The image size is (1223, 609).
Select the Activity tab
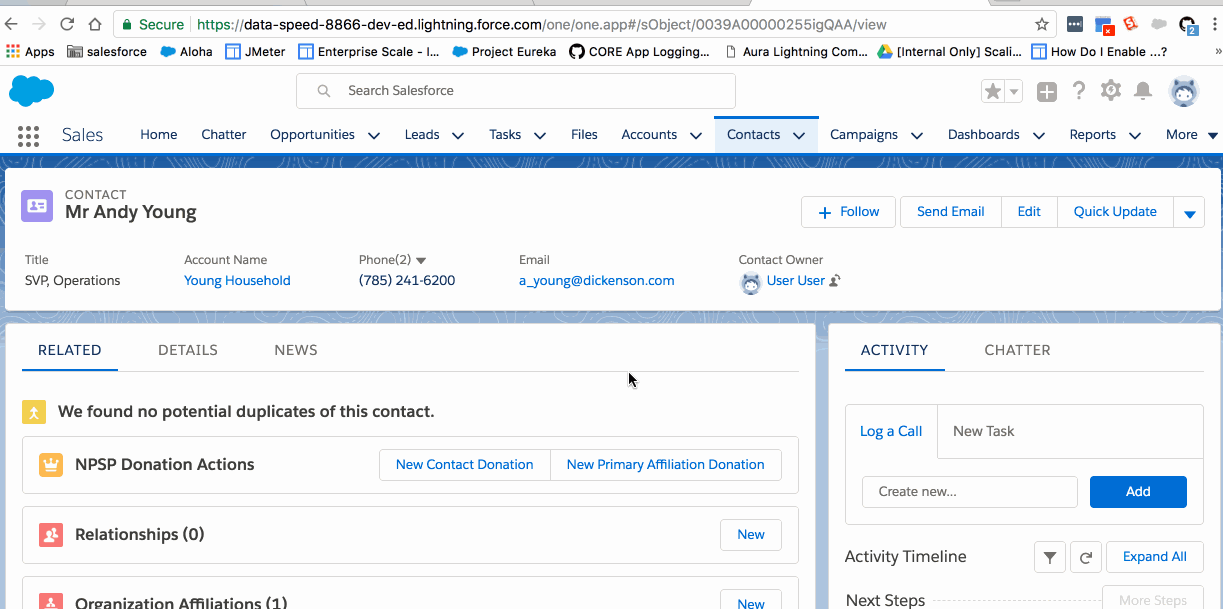pos(895,350)
